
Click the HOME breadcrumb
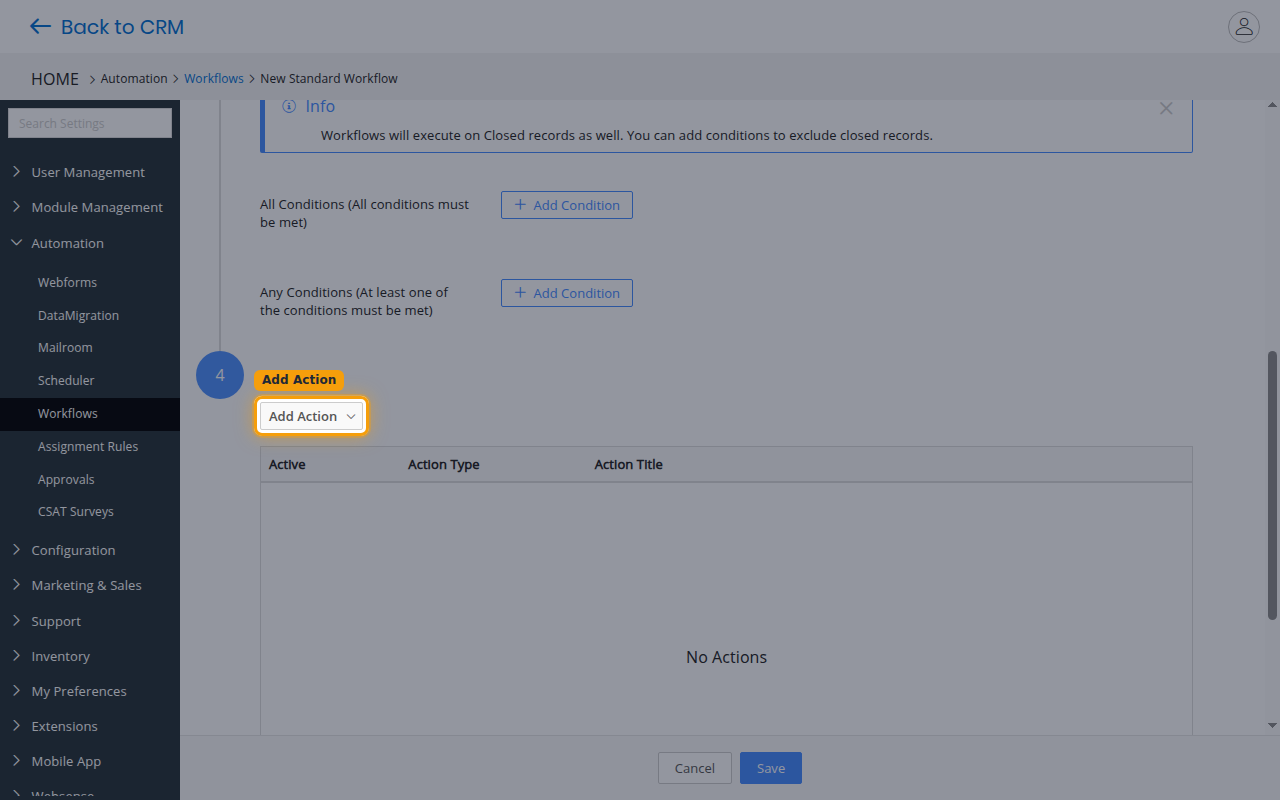55,79
